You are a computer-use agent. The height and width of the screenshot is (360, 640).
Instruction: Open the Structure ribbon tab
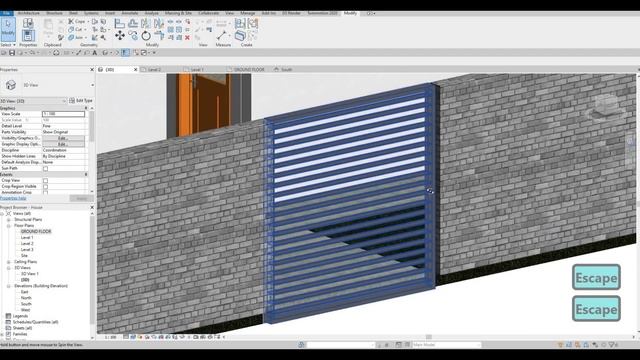pos(54,13)
